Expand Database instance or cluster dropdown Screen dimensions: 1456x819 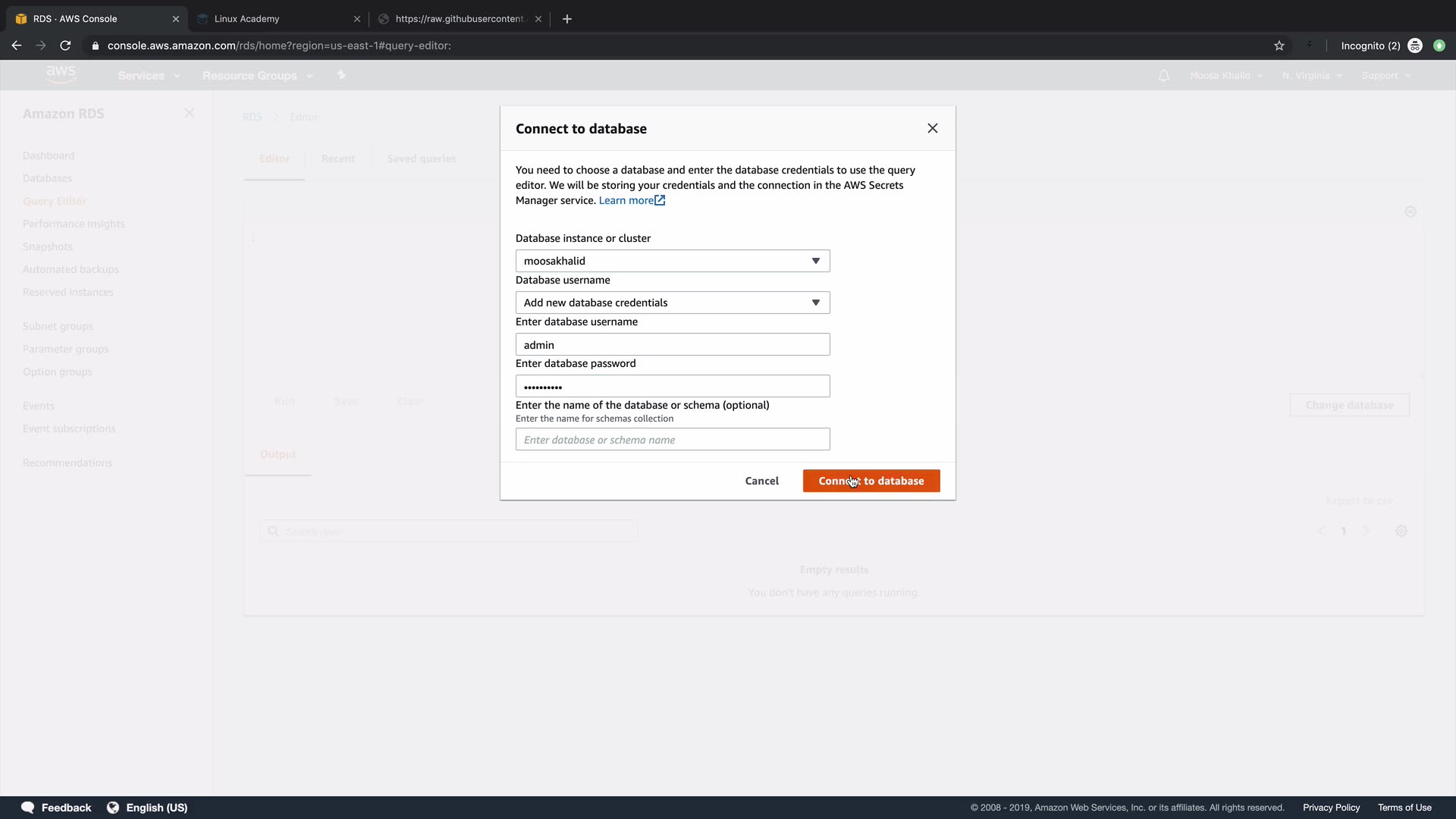pyautogui.click(x=672, y=261)
